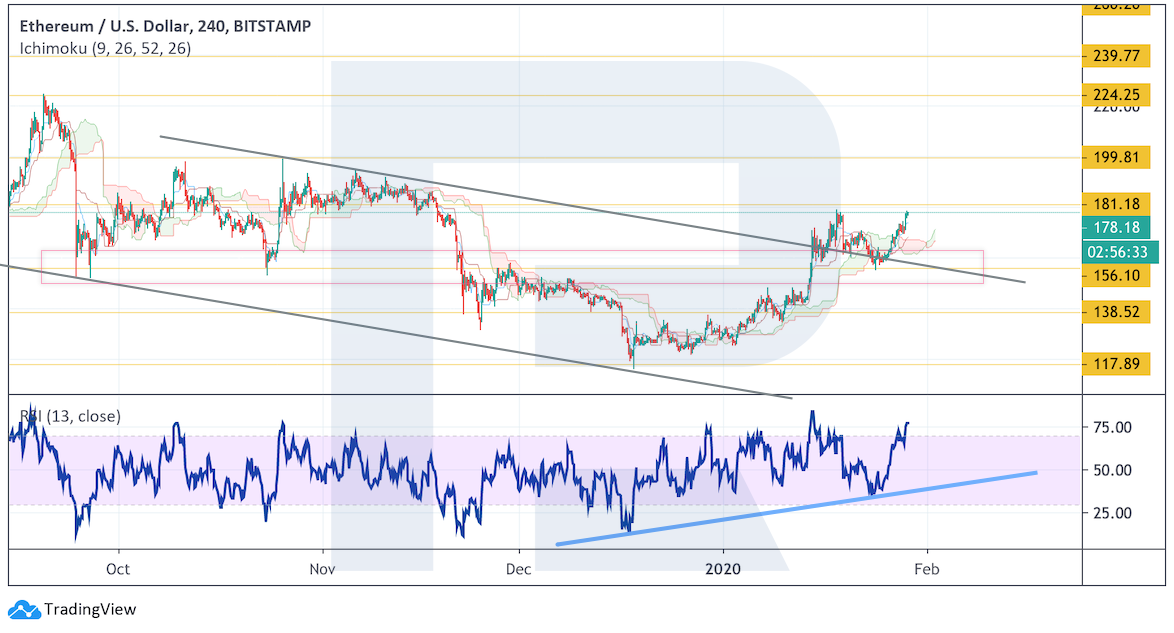
Task: Click the 2020 label on time axis
Action: 722,568
